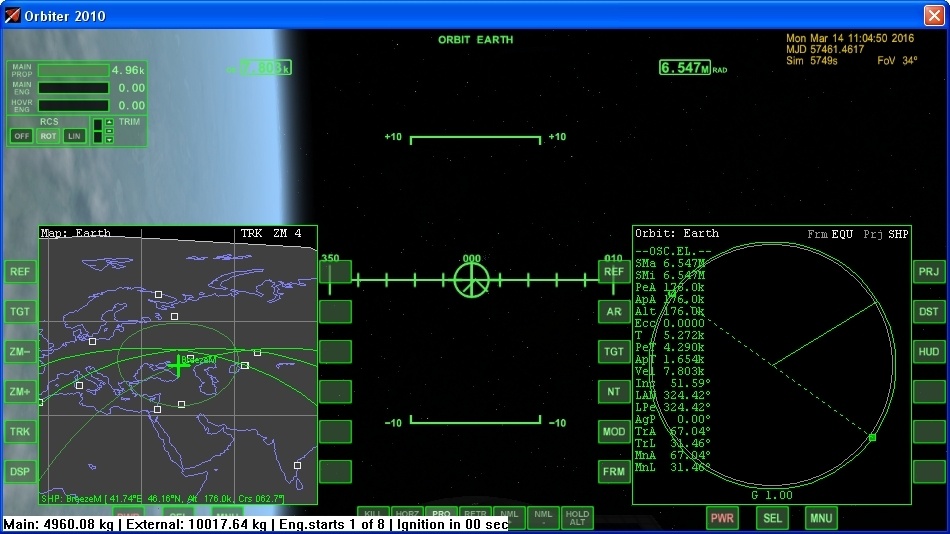This screenshot has width=950, height=534.
Task: Click Orbit: Earth title text
Action: (x=677, y=233)
